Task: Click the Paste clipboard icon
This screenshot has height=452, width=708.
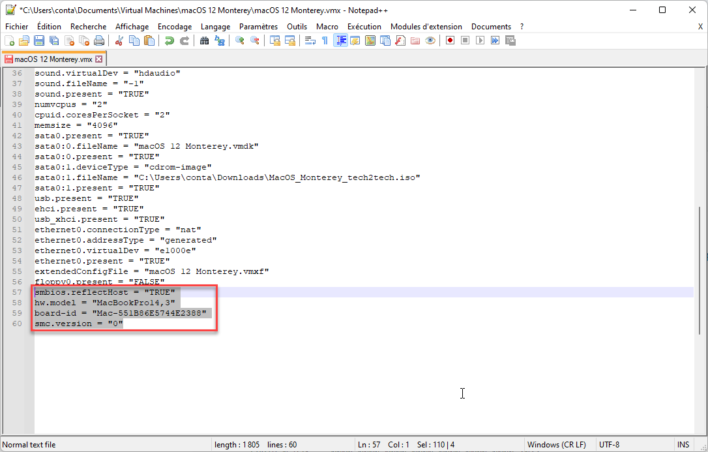Action: pos(149,41)
